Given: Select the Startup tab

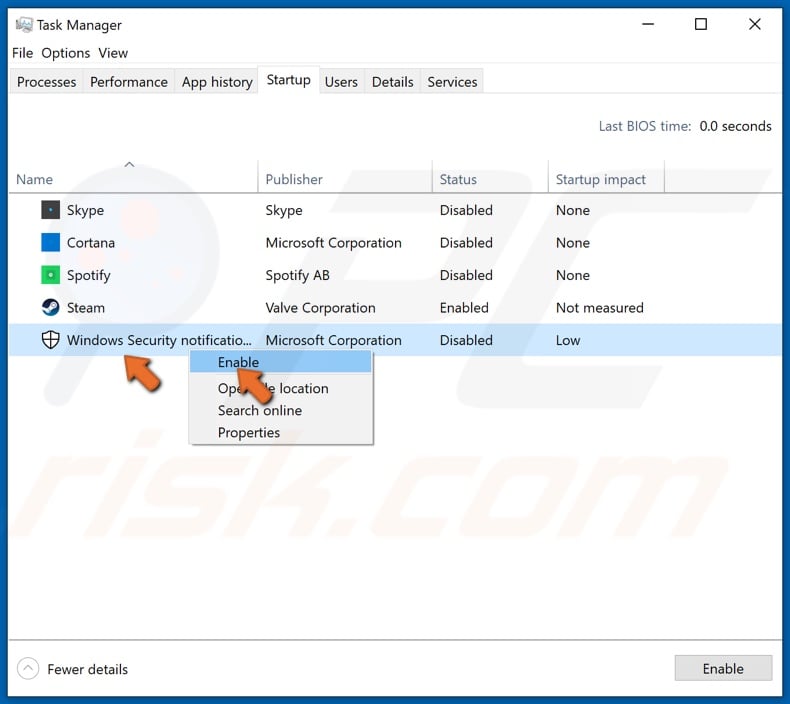Looking at the screenshot, I should pyautogui.click(x=289, y=80).
